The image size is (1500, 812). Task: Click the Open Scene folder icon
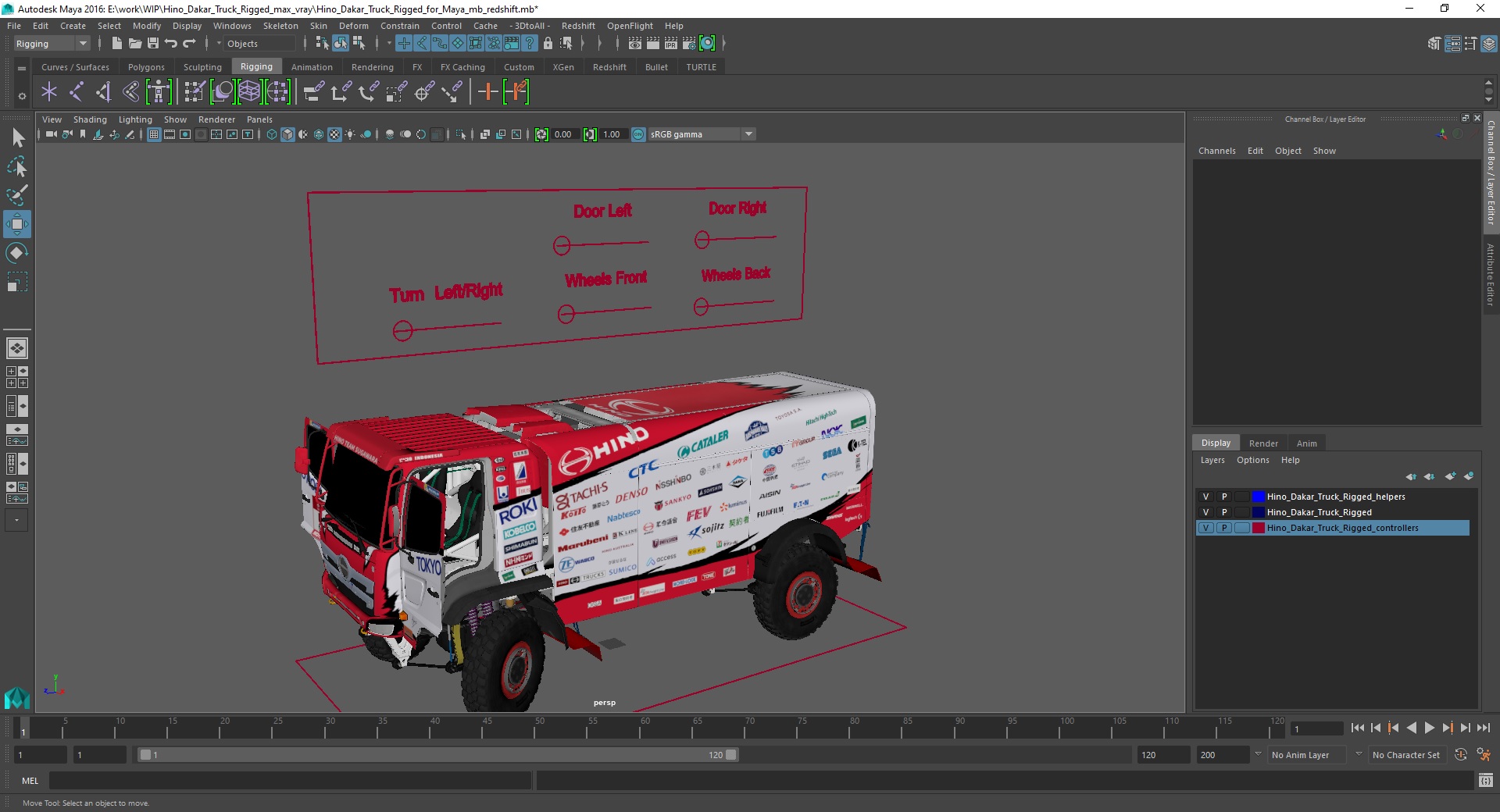(x=135, y=44)
